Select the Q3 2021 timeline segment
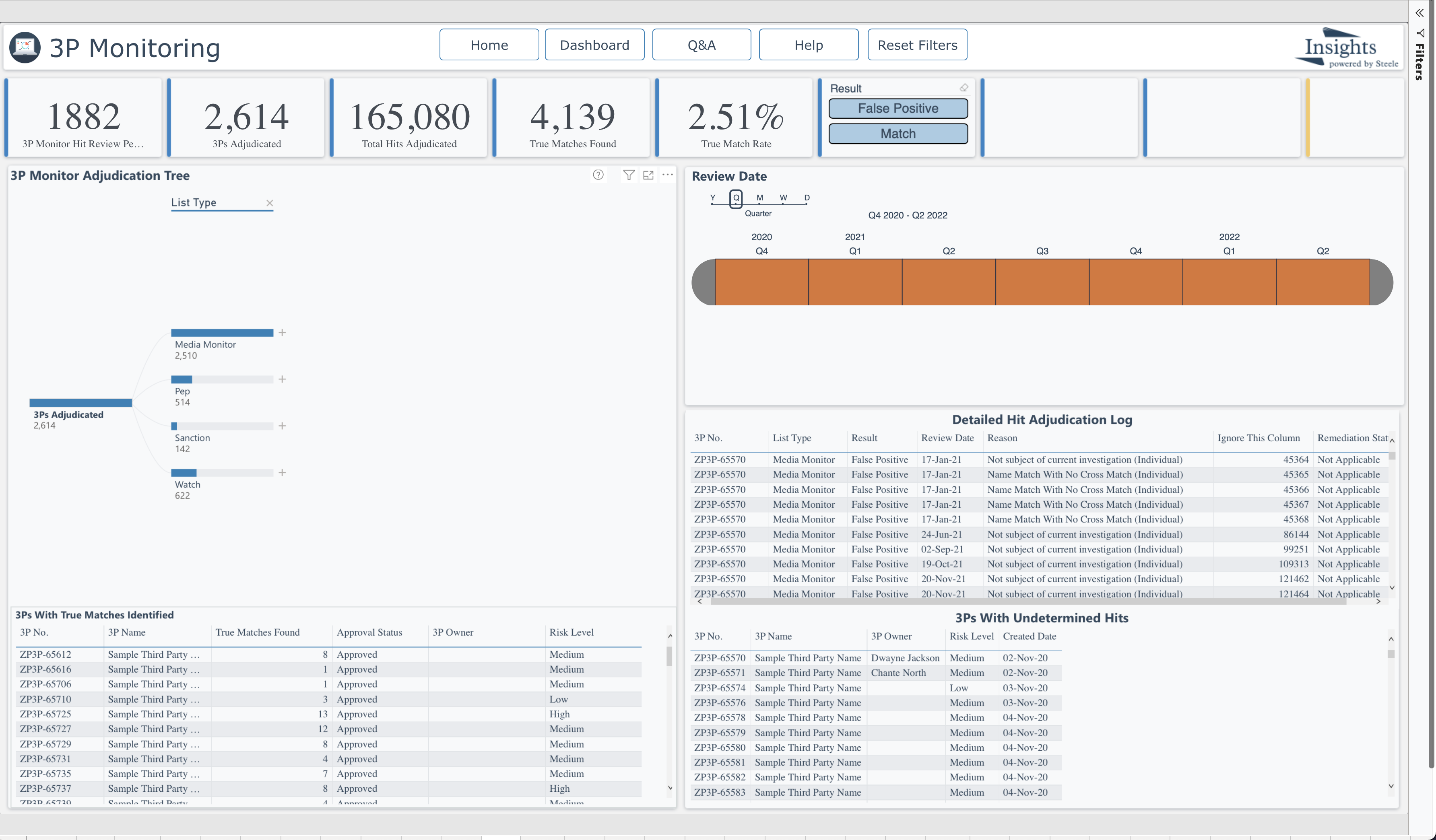The height and width of the screenshot is (840, 1436). (1042, 282)
